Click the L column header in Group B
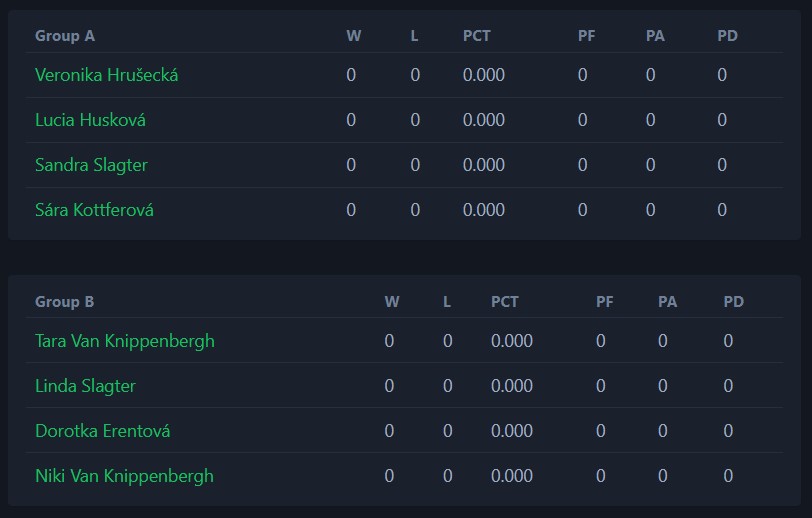 point(447,301)
